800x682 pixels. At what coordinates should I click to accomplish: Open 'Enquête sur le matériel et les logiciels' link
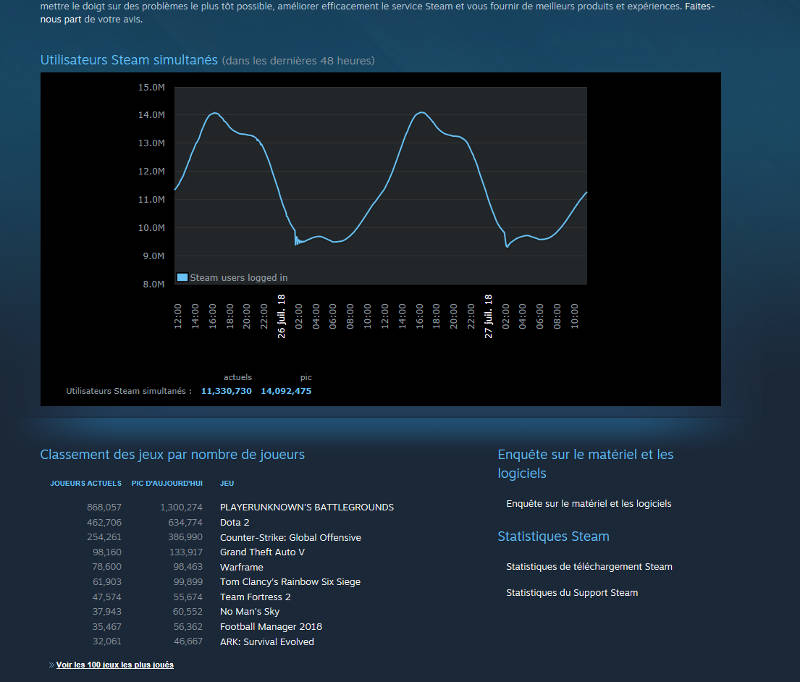click(588, 503)
